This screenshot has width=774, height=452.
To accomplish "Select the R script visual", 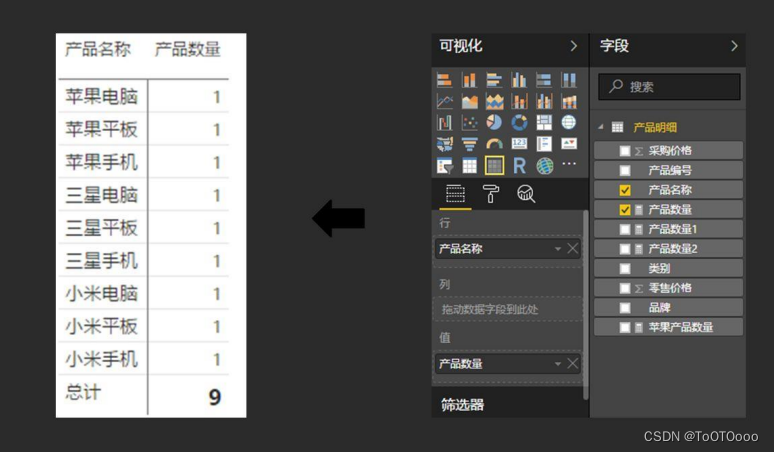I will coord(519,166).
